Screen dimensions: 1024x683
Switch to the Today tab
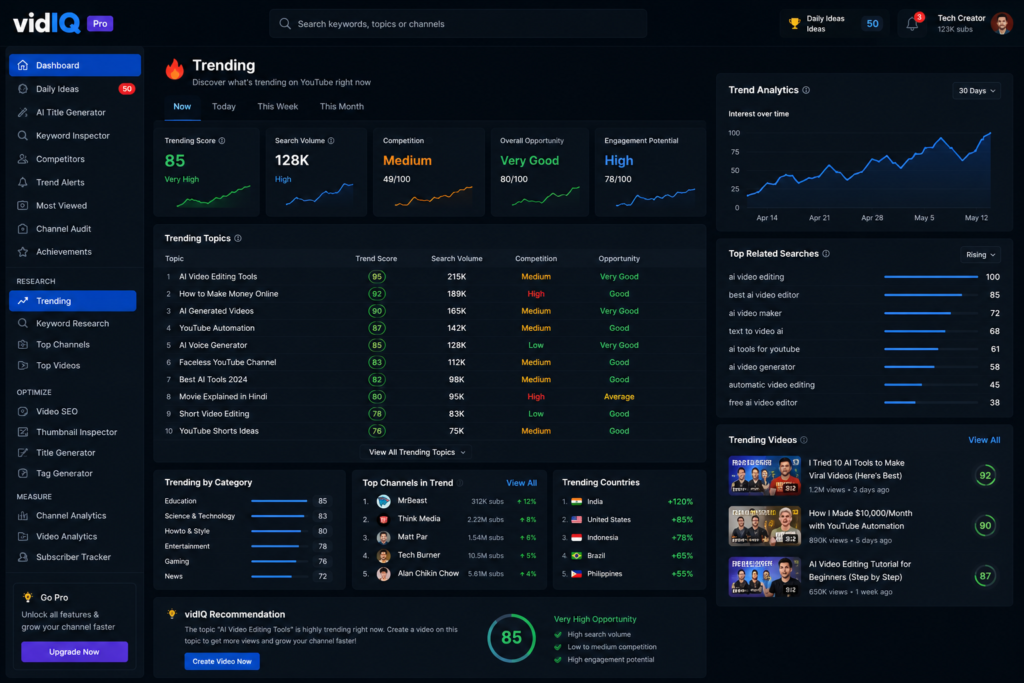coord(224,106)
